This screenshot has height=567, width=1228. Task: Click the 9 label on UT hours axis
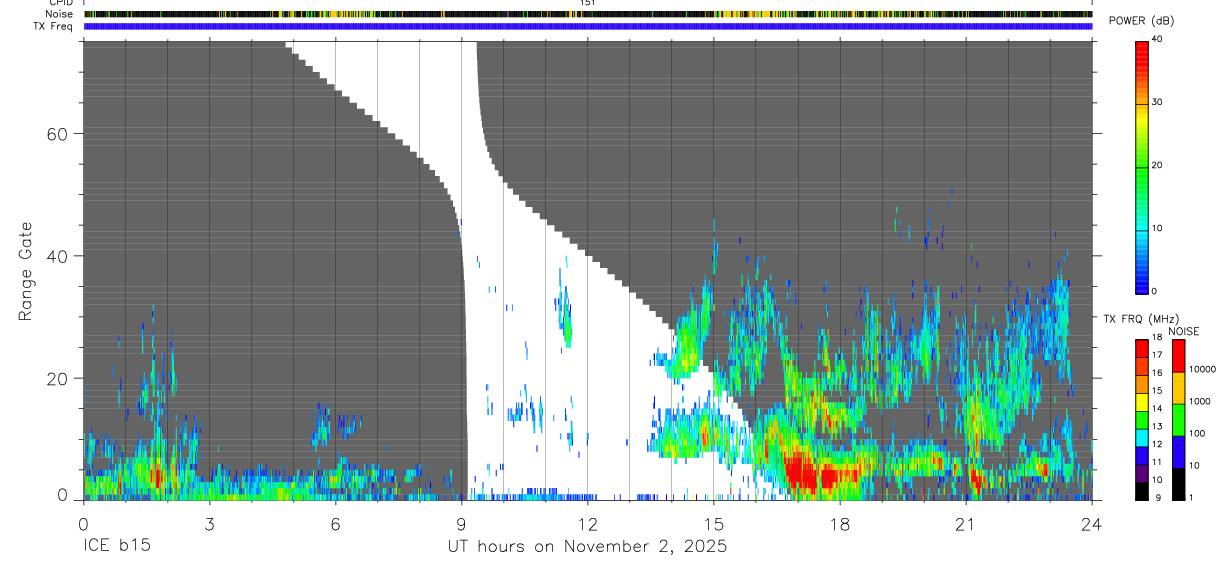461,524
